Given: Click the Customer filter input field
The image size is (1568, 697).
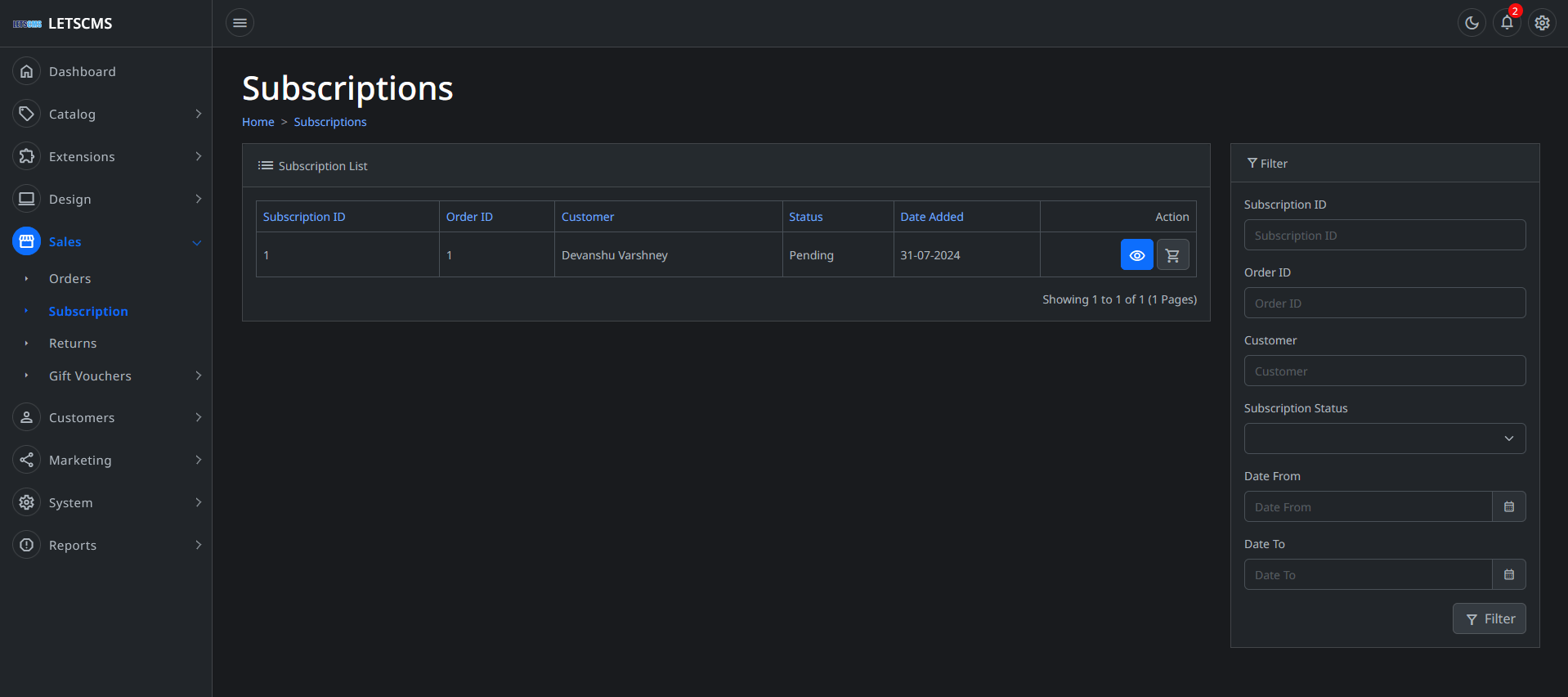Looking at the screenshot, I should click(1384, 371).
